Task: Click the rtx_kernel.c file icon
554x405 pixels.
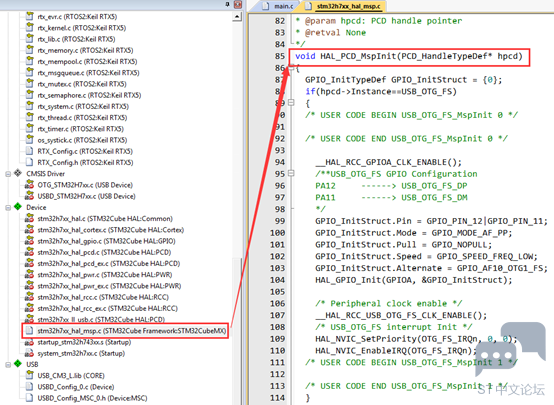Action: point(30,28)
